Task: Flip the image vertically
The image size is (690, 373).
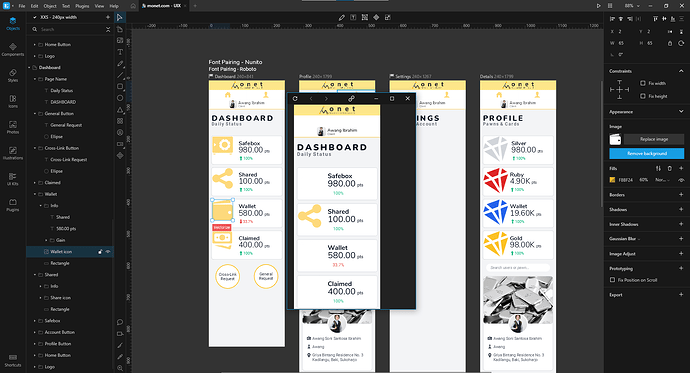Action: (681, 32)
